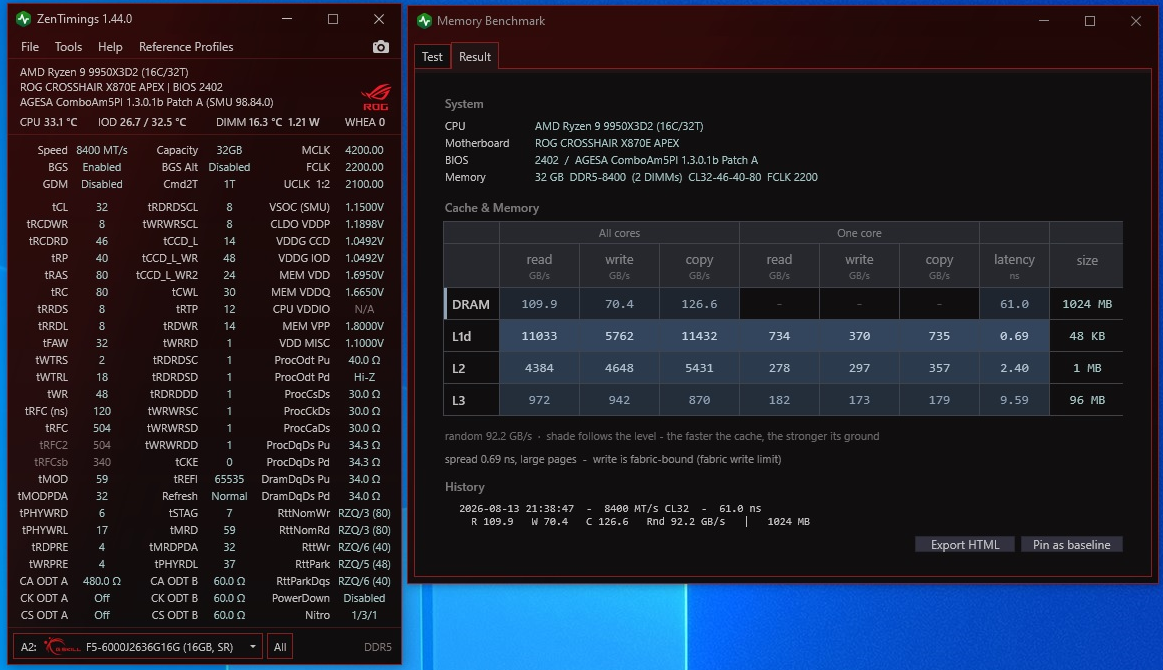Click the tRFC value 504

click(102, 428)
